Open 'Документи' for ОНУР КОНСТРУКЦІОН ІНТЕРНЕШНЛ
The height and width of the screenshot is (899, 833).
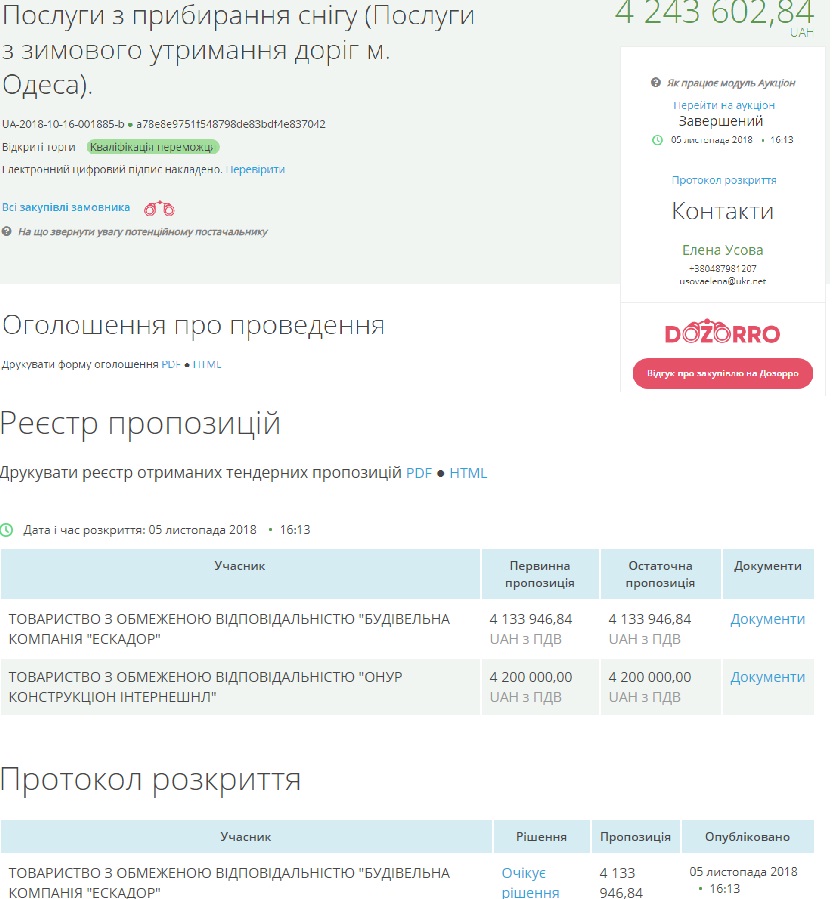click(x=767, y=677)
